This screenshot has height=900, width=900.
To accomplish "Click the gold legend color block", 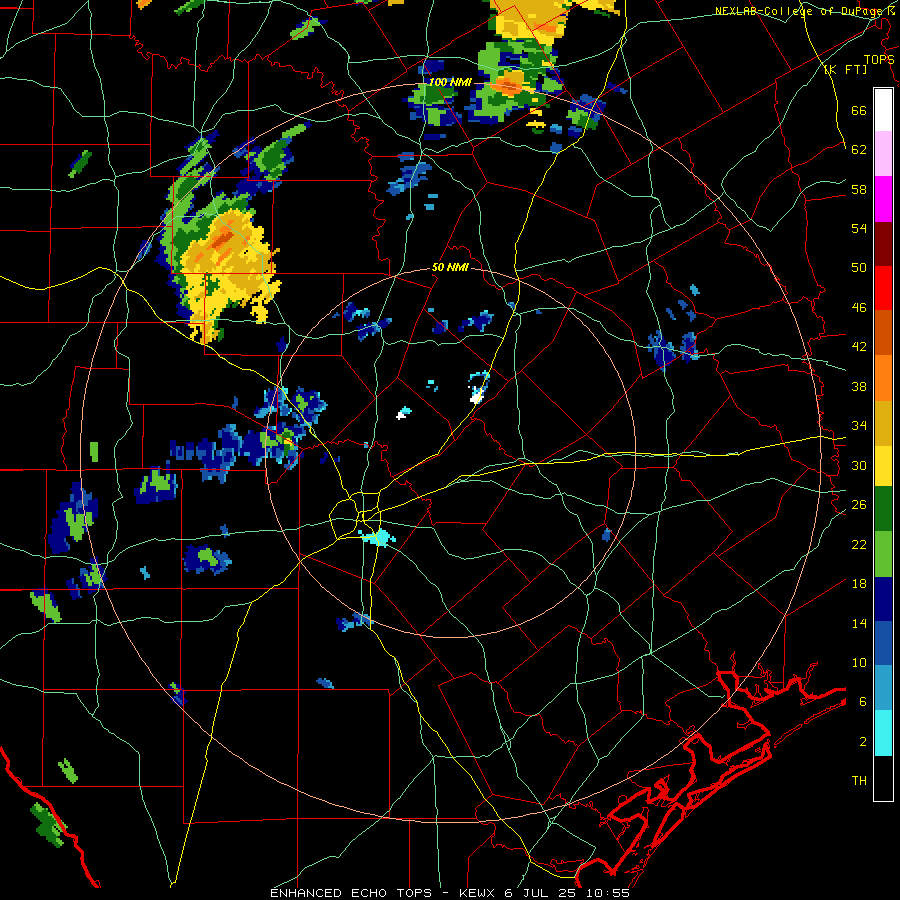I will click(x=883, y=423).
